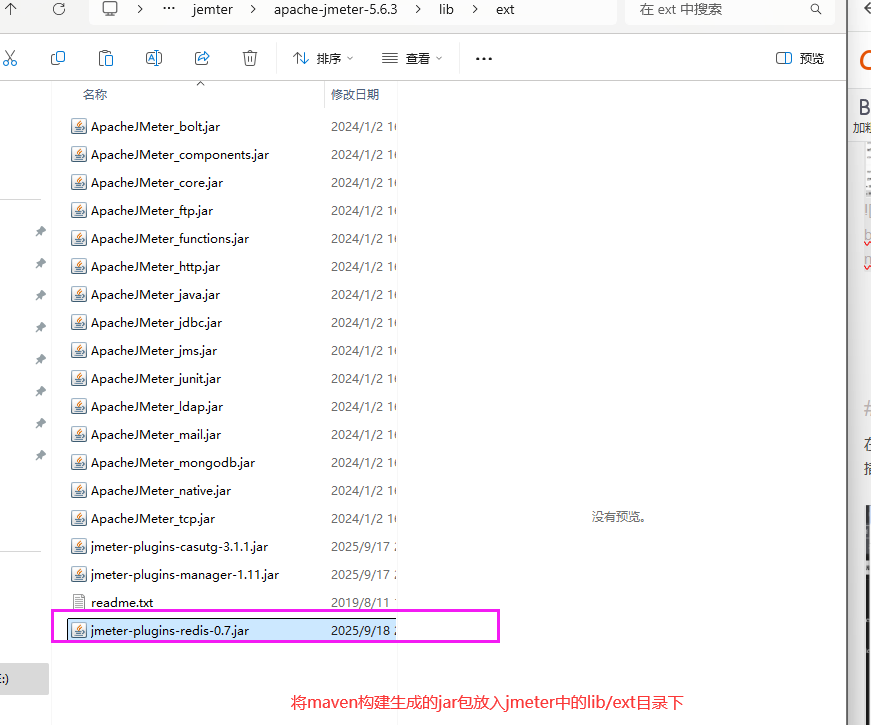Click jar icon of ApacheJMeter_bolt.jar
Viewport: 871px width, 725px height.
coord(79,127)
